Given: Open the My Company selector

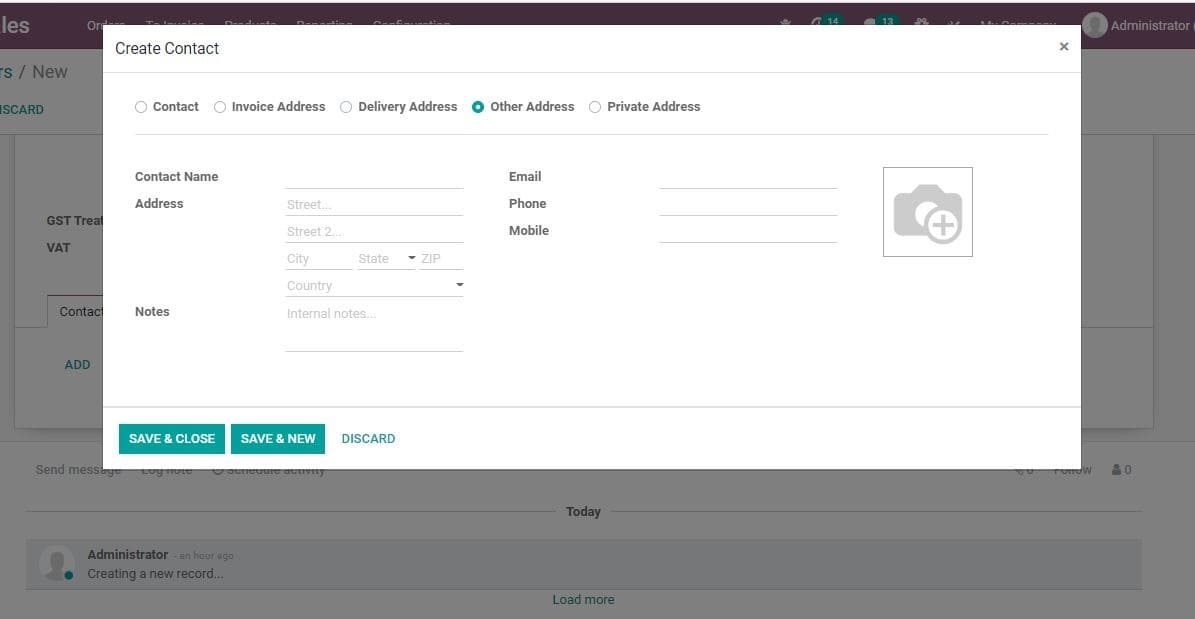Looking at the screenshot, I should 1016,24.
